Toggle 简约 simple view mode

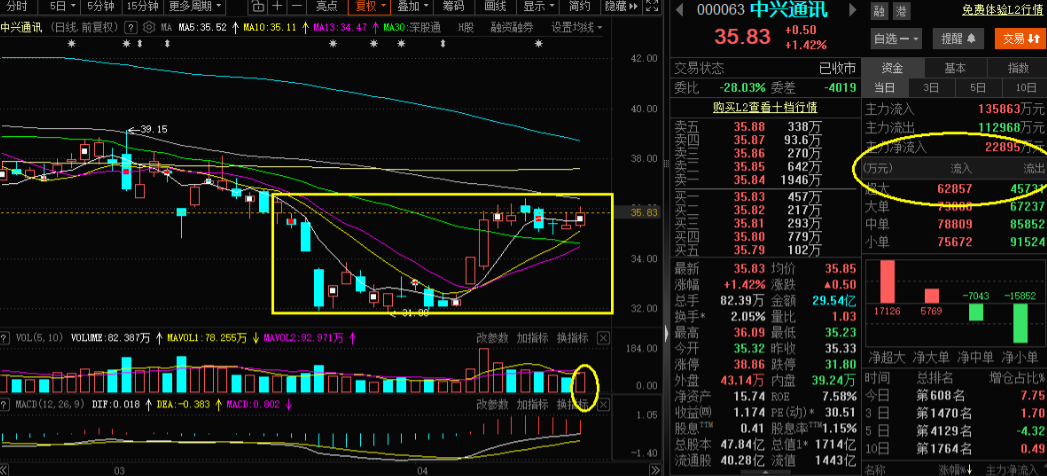coord(579,7)
